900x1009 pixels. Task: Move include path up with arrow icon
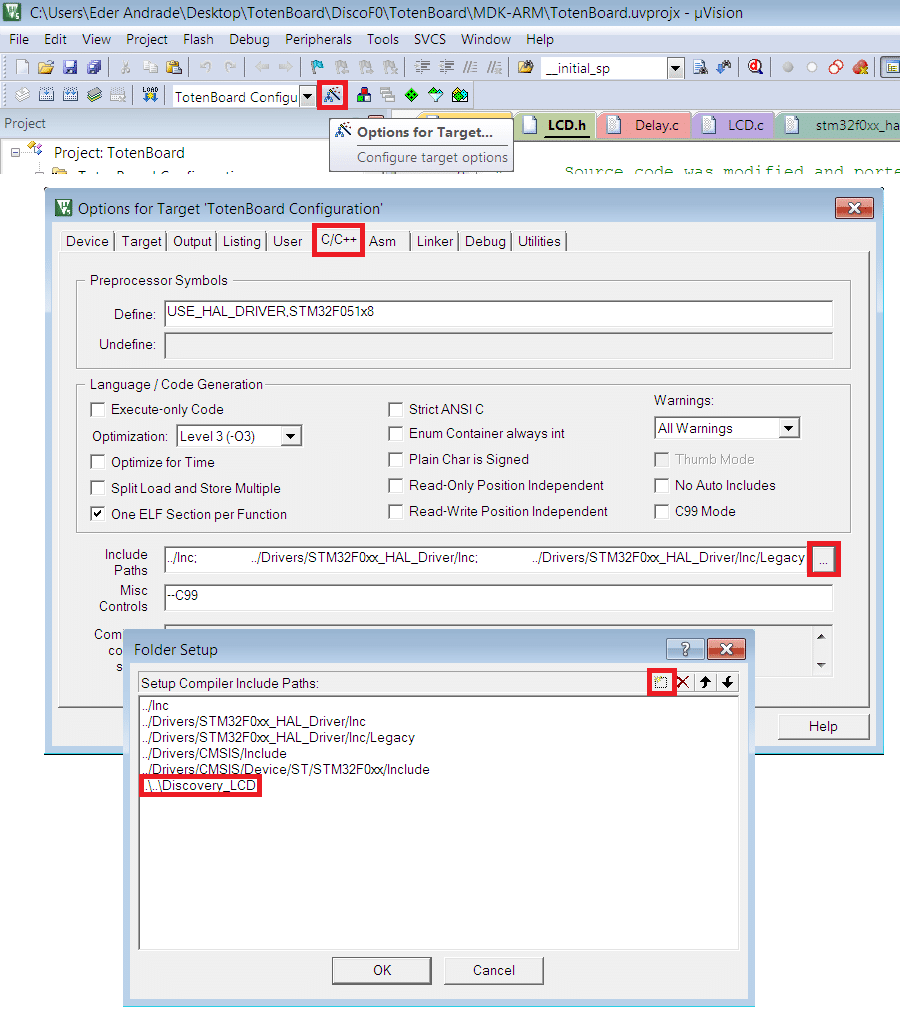coord(706,682)
